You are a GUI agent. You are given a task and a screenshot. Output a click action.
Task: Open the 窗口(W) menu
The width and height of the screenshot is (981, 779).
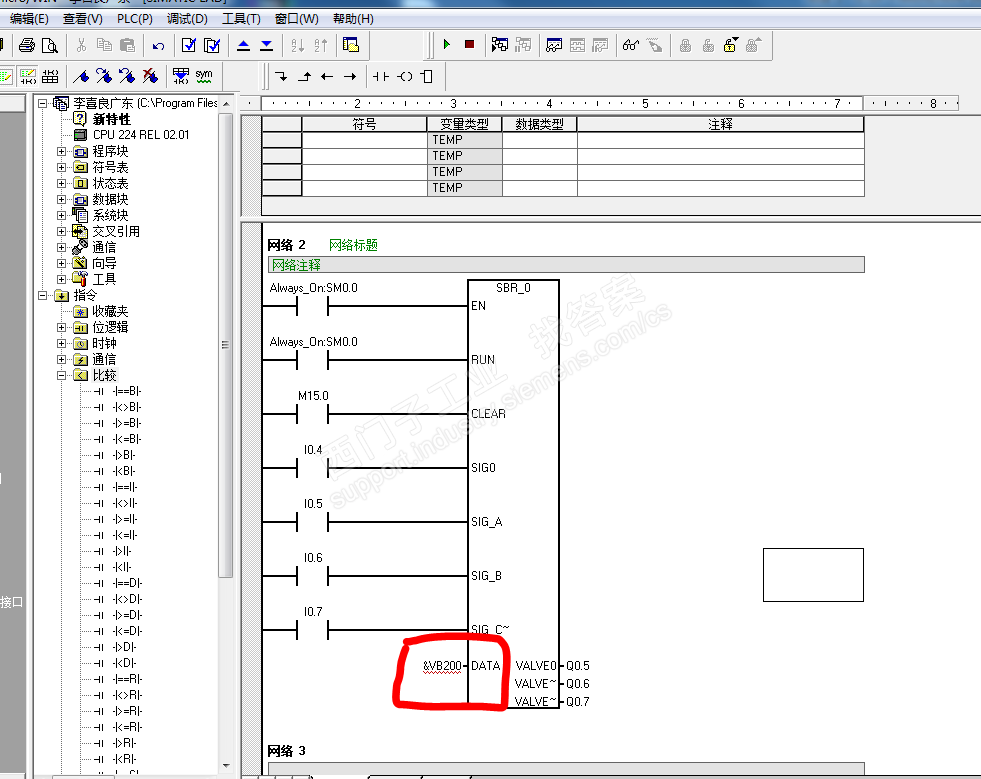coord(297,19)
